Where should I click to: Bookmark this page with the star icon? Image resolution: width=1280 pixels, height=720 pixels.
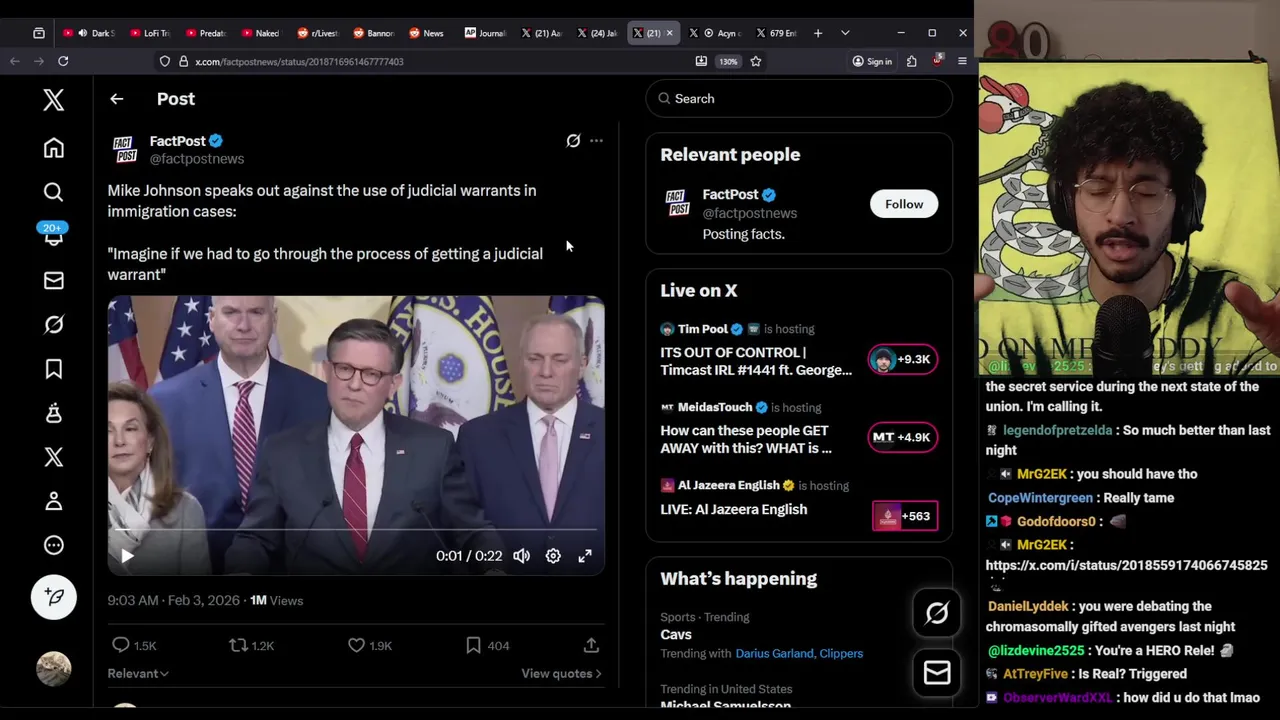pos(756,62)
